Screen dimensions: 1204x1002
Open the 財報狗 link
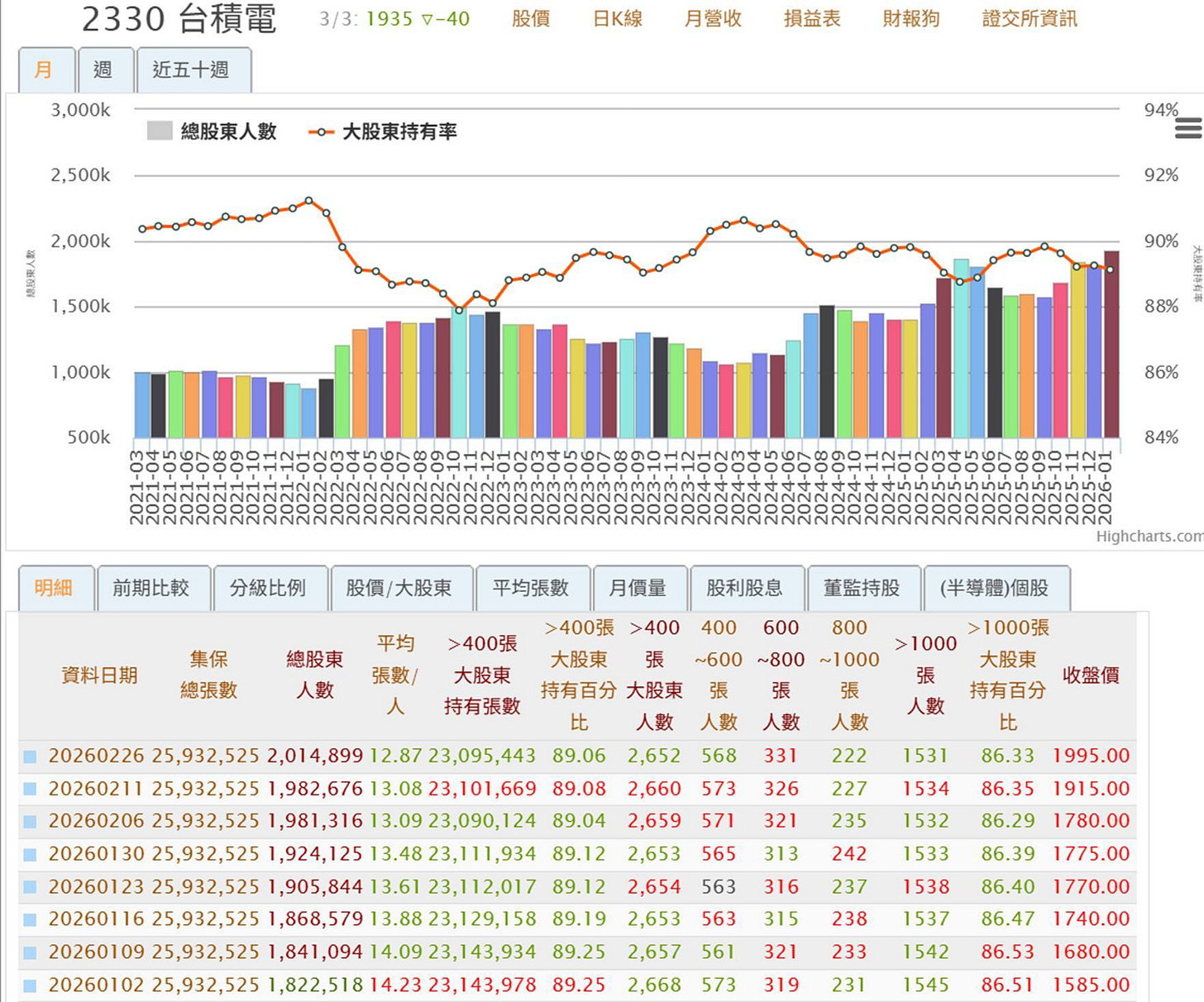pyautogui.click(x=910, y=20)
